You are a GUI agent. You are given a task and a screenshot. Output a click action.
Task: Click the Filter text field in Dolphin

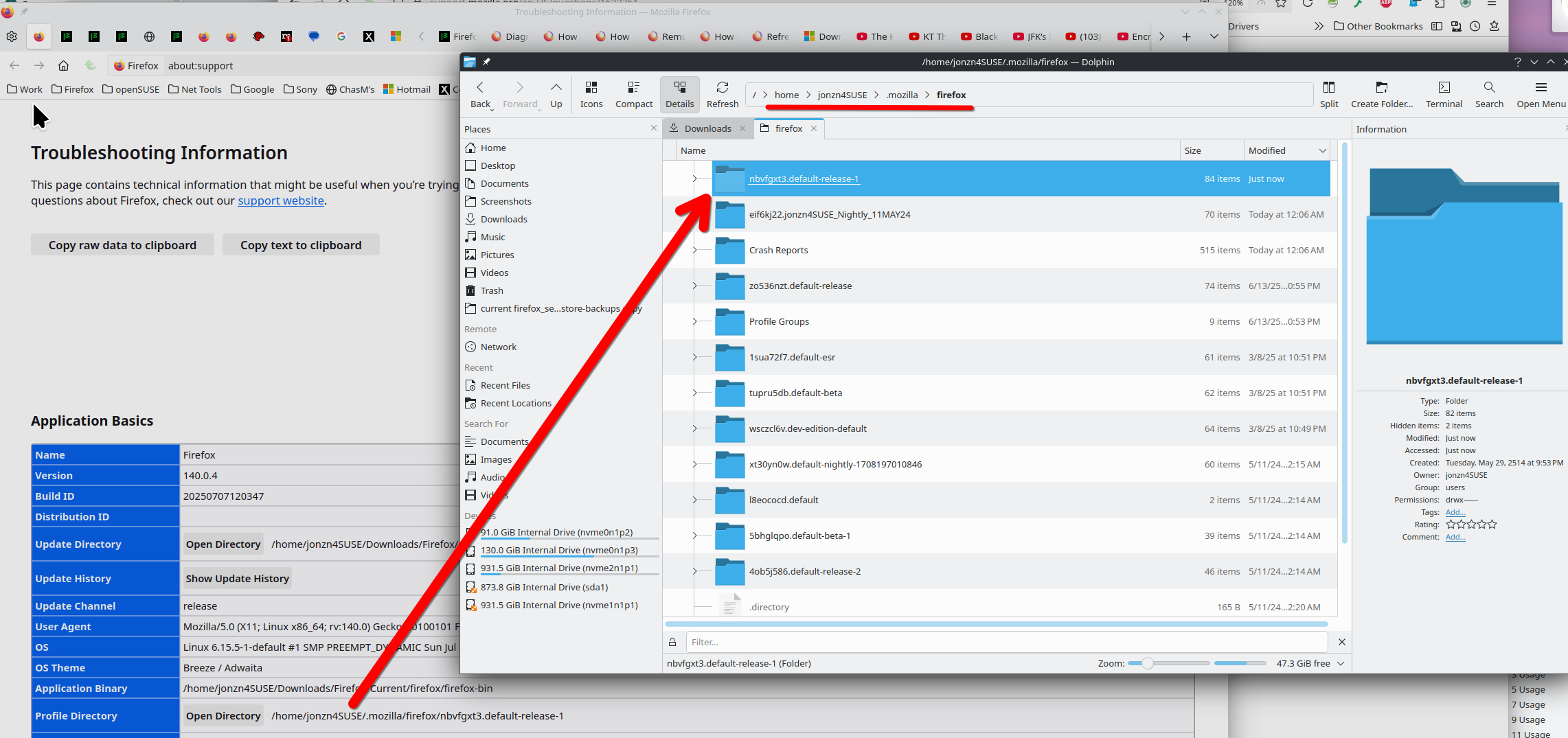(1006, 642)
